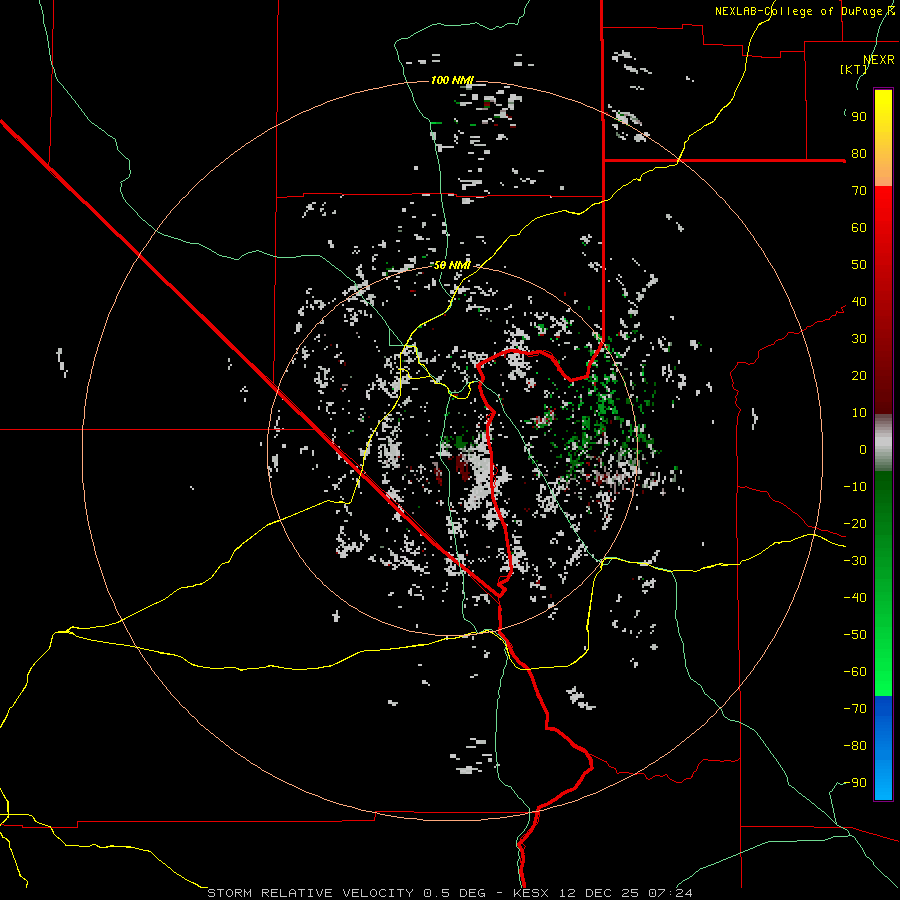Click the 60 value on the velocity scale

(859, 228)
